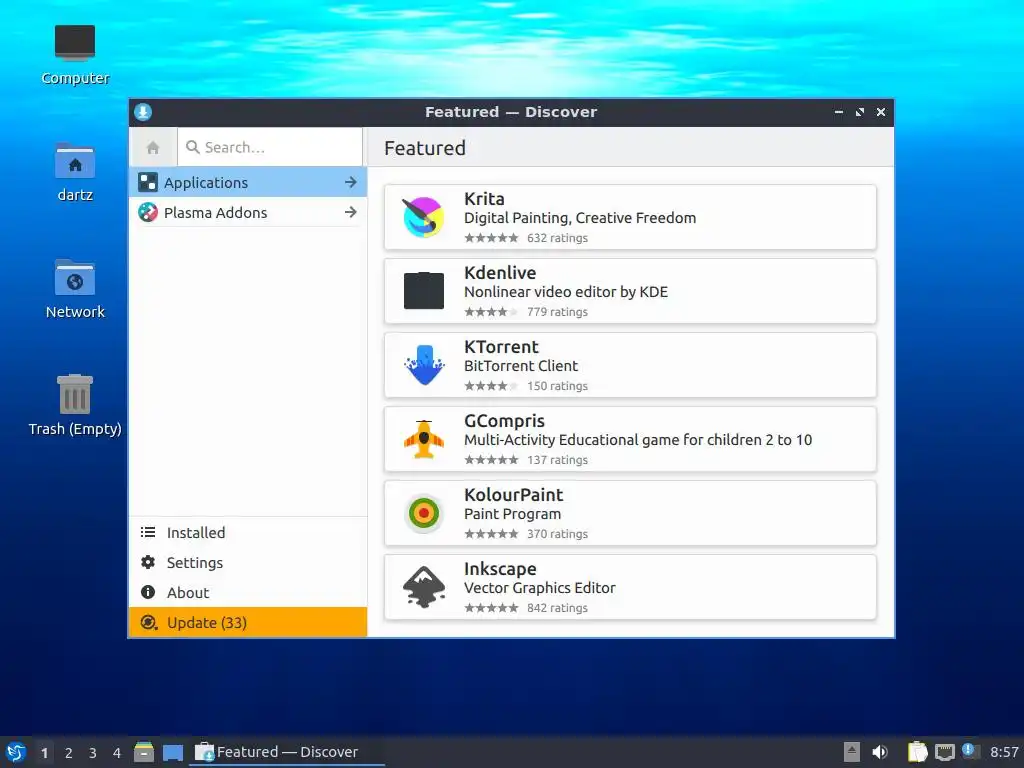Screen dimensions: 1024x768
Task: Click '632 ratings' text on Krita
Action: tap(557, 238)
